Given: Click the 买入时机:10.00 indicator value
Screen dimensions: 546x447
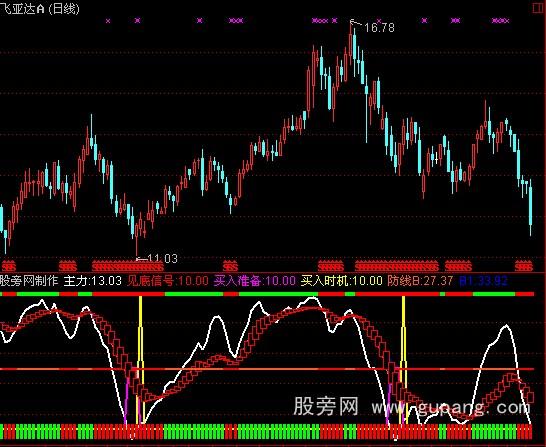Looking at the screenshot, I should 342,281.
